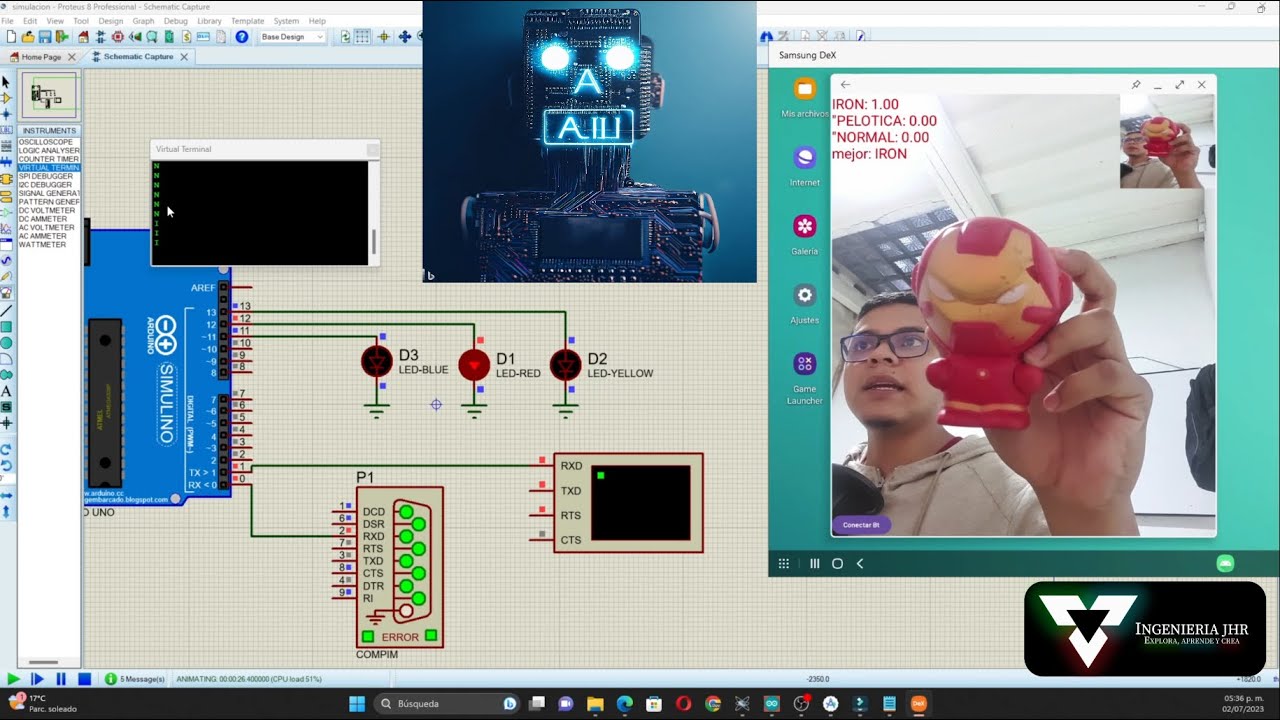Image resolution: width=1280 pixels, height=720 pixels.
Task: Open the Bill of Materials toolbar icon
Action: [x=186, y=37]
